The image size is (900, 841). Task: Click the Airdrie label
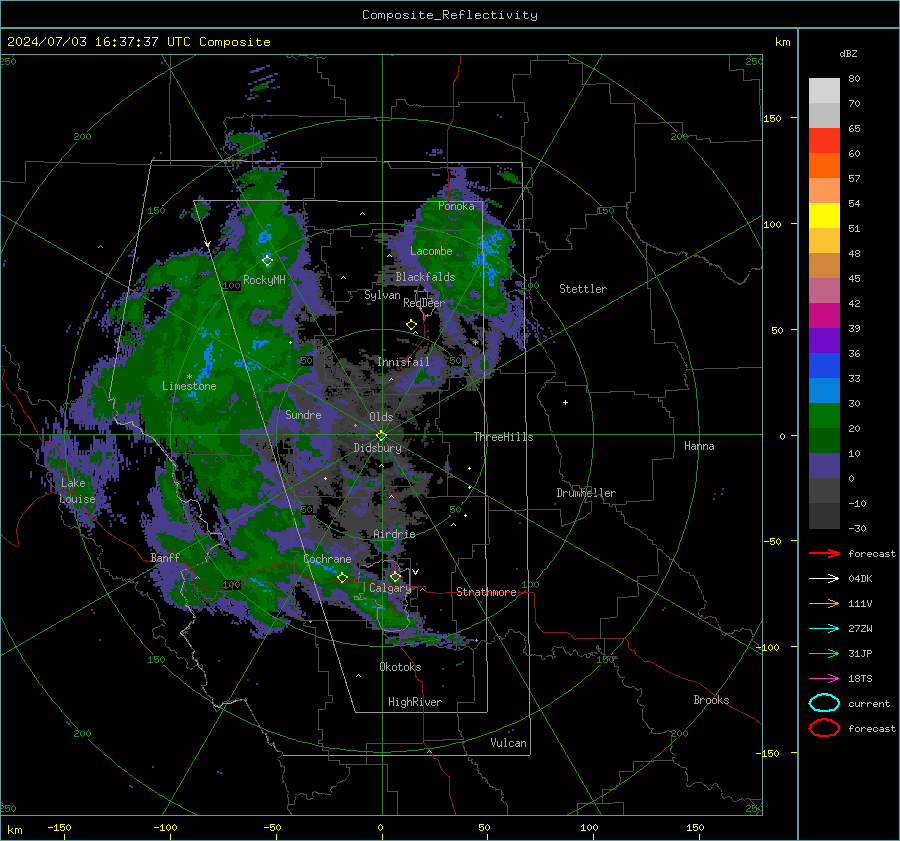tap(394, 534)
